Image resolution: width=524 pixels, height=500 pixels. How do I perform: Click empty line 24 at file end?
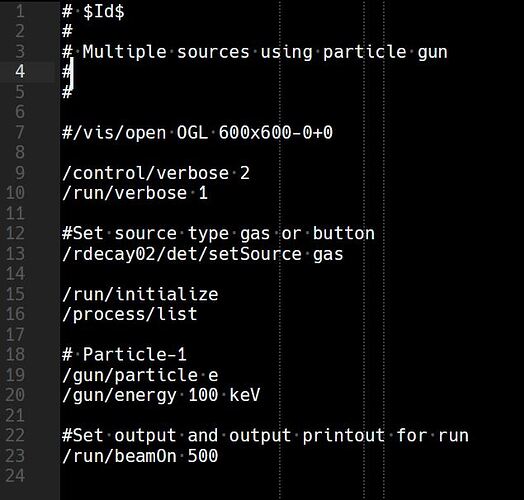(x=291, y=476)
